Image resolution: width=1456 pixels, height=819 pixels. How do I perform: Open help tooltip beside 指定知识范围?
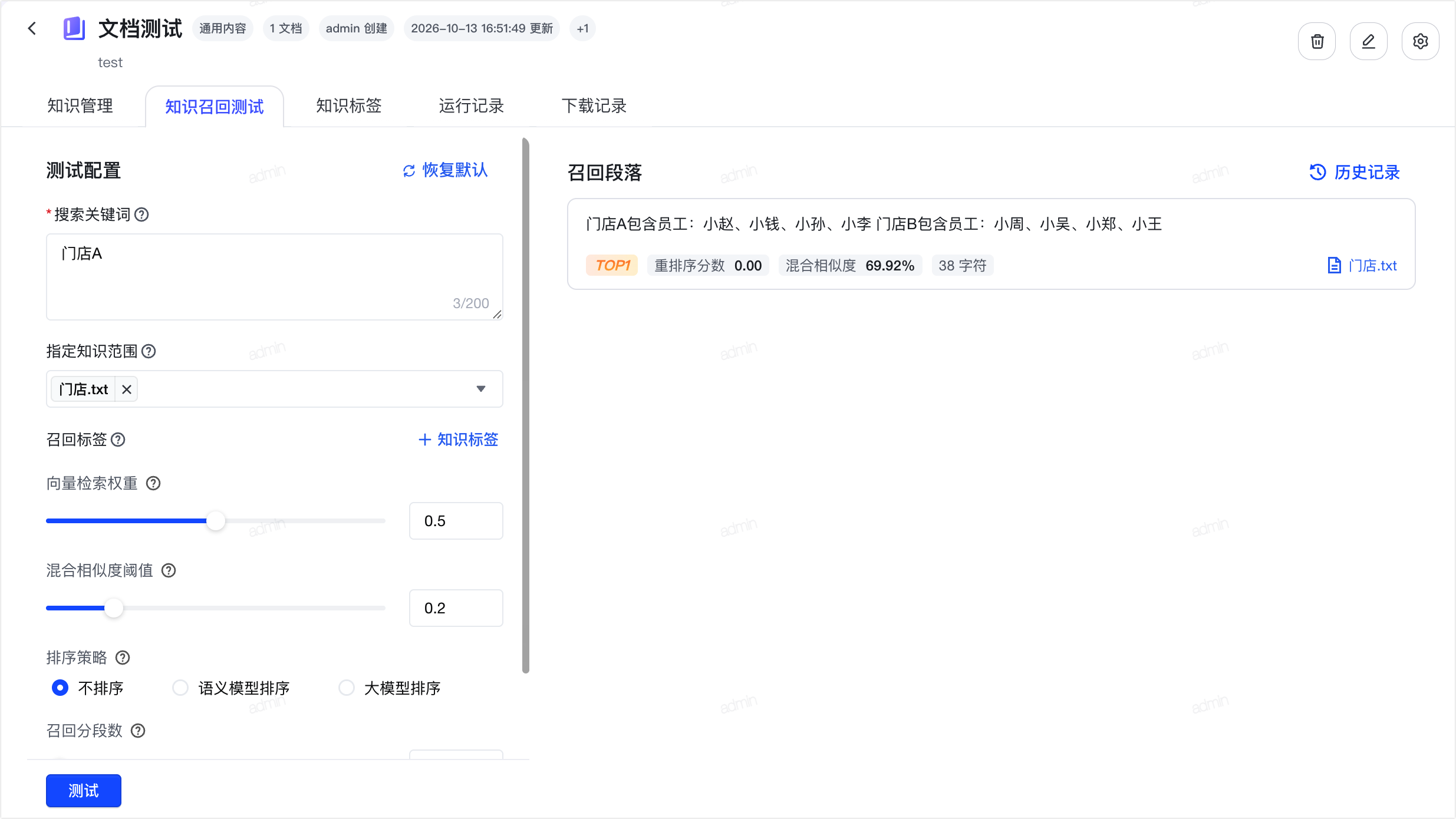149,351
